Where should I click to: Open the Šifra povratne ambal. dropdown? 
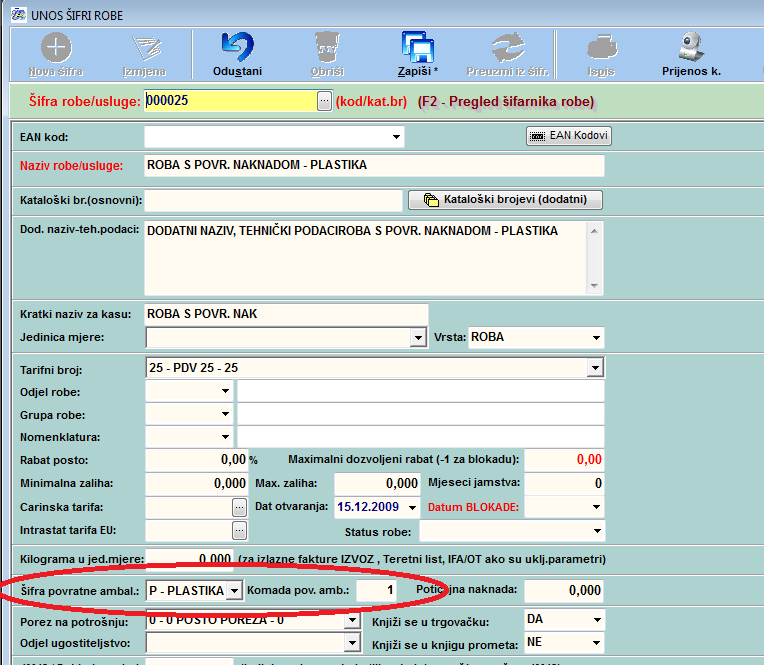click(x=234, y=591)
